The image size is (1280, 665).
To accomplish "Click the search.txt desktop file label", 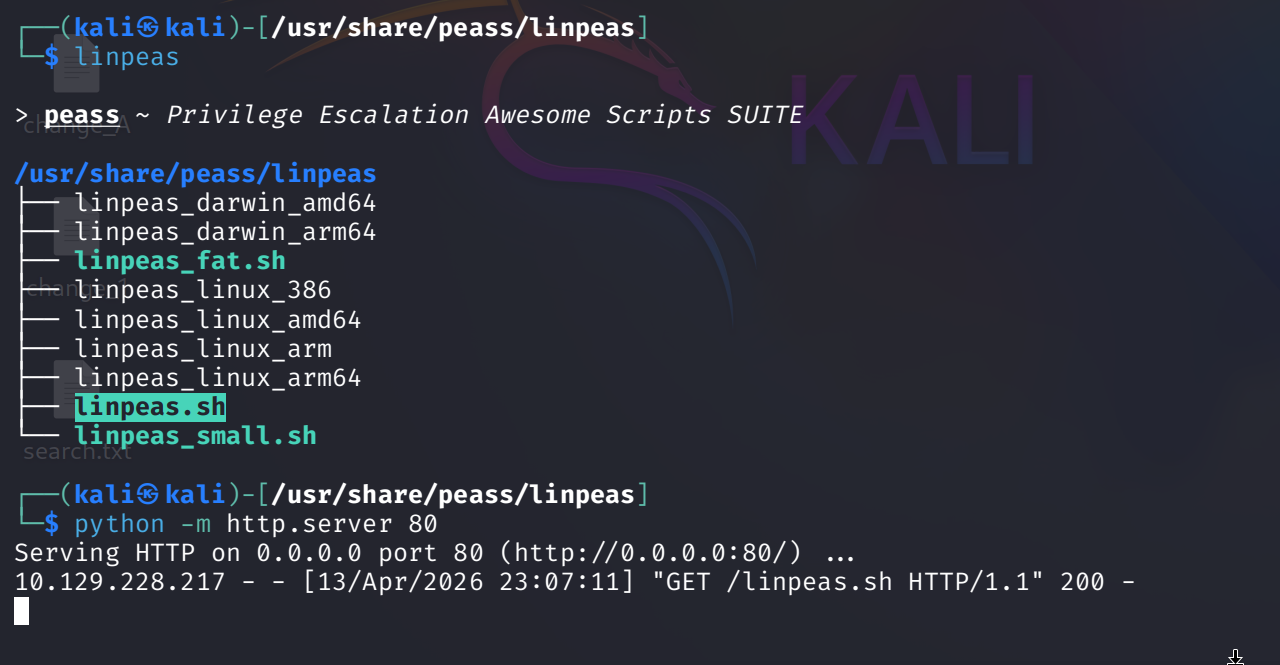I will [x=77, y=452].
